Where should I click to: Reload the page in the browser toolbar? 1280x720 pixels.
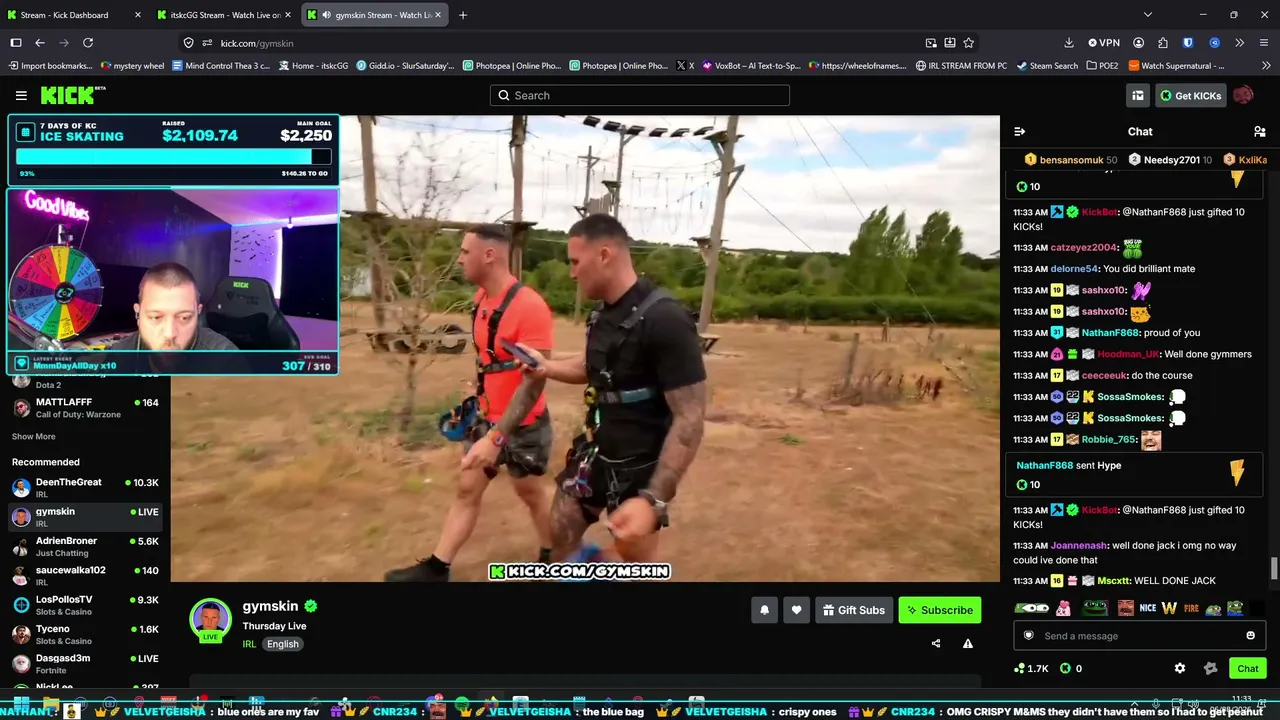pos(88,43)
